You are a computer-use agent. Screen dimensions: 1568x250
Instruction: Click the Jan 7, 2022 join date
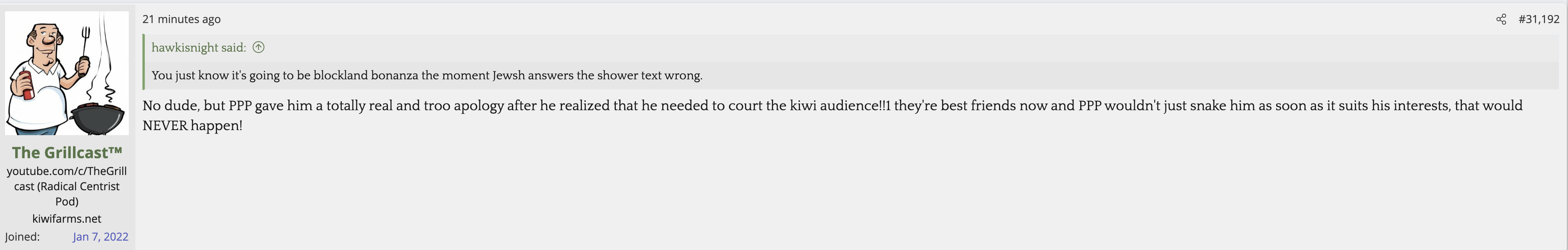click(x=100, y=237)
